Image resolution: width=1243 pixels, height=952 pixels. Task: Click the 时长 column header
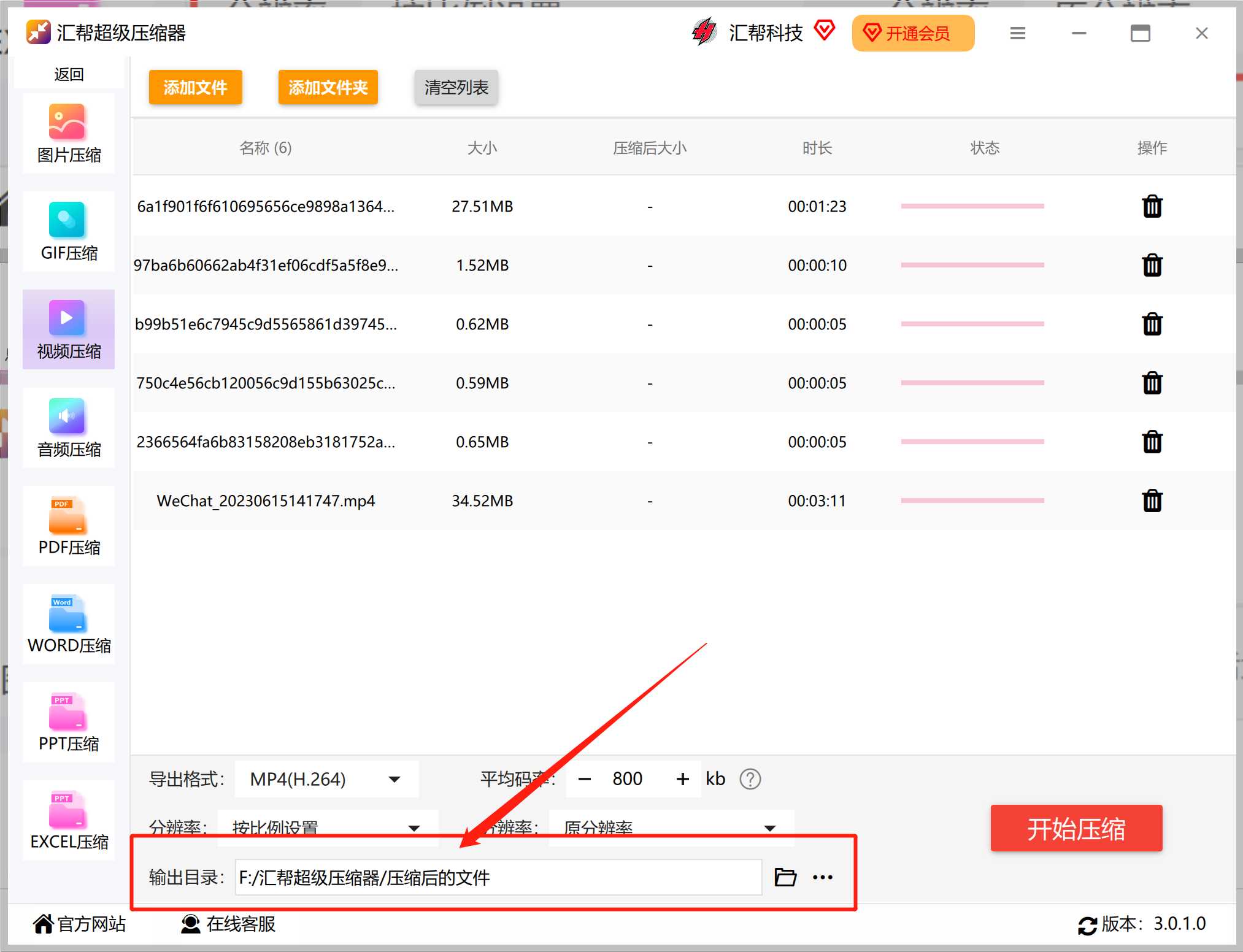(817, 148)
